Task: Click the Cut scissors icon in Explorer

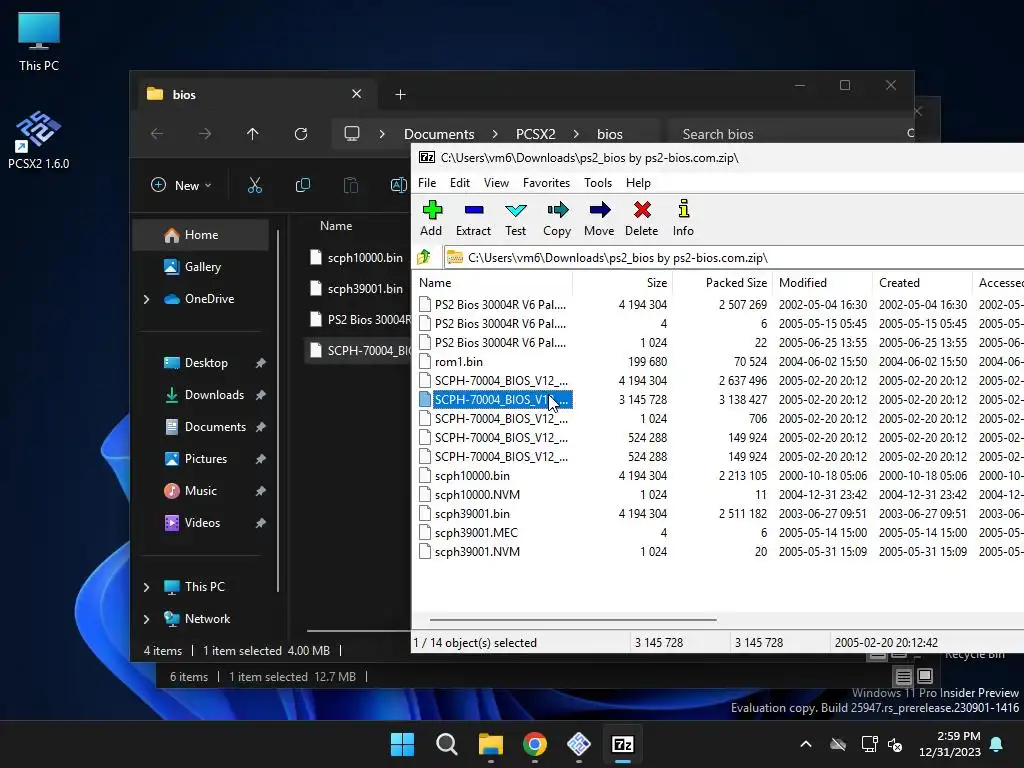Action: coord(255,185)
